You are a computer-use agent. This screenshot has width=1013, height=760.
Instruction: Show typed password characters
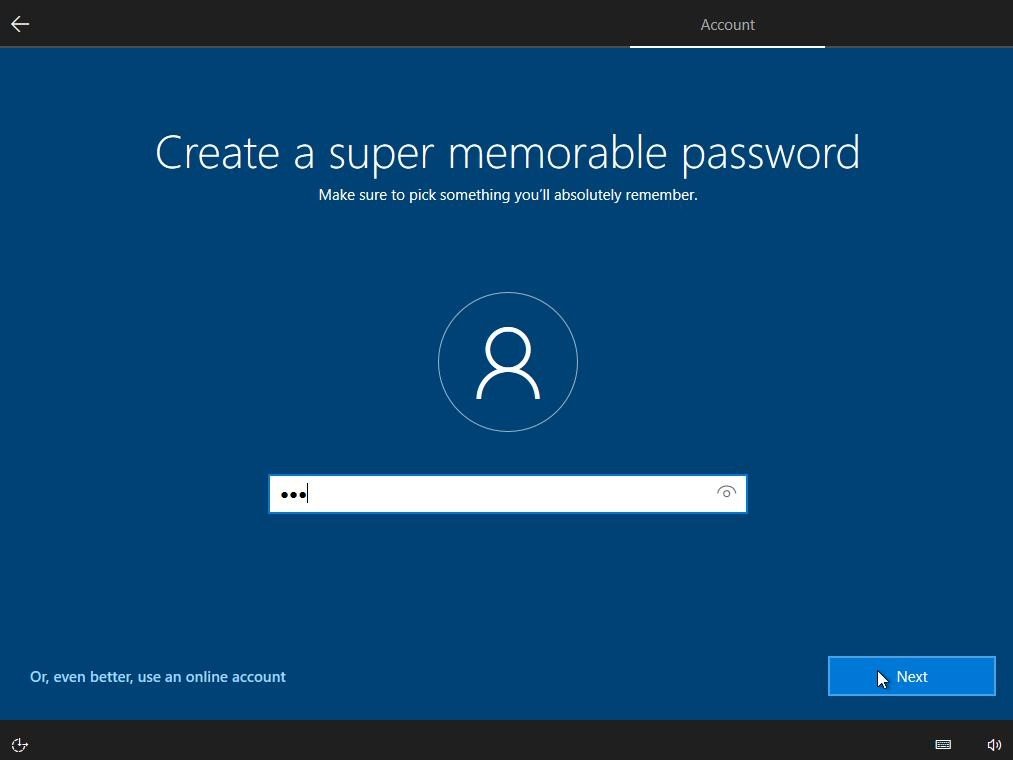click(x=726, y=492)
